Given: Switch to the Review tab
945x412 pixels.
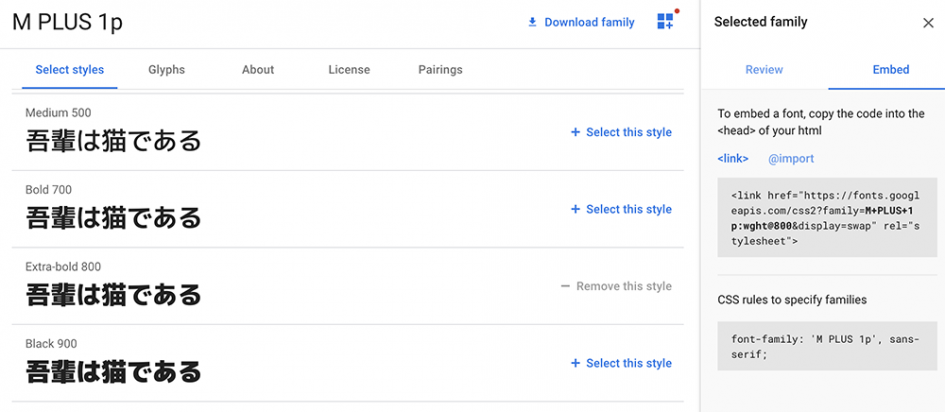Looking at the screenshot, I should pos(764,70).
